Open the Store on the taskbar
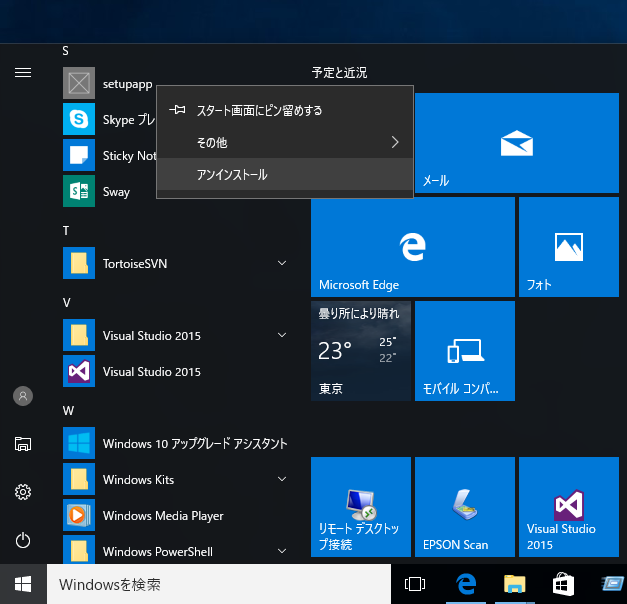This screenshot has width=627, height=604. pos(563,584)
